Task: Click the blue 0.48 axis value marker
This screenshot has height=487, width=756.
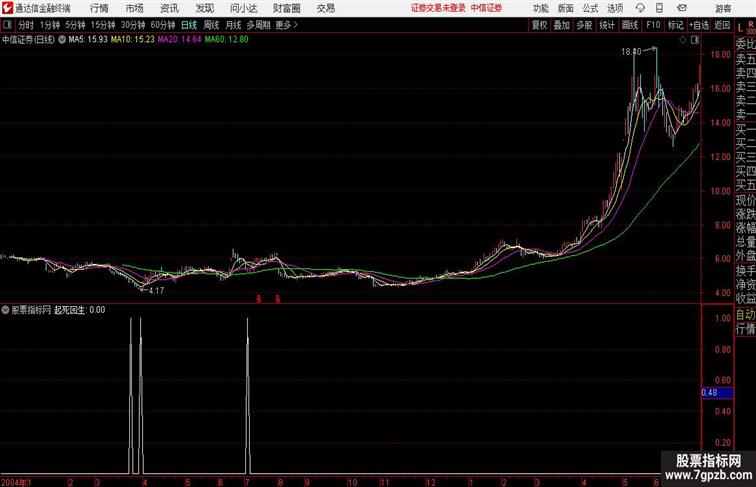Action: 717,392
